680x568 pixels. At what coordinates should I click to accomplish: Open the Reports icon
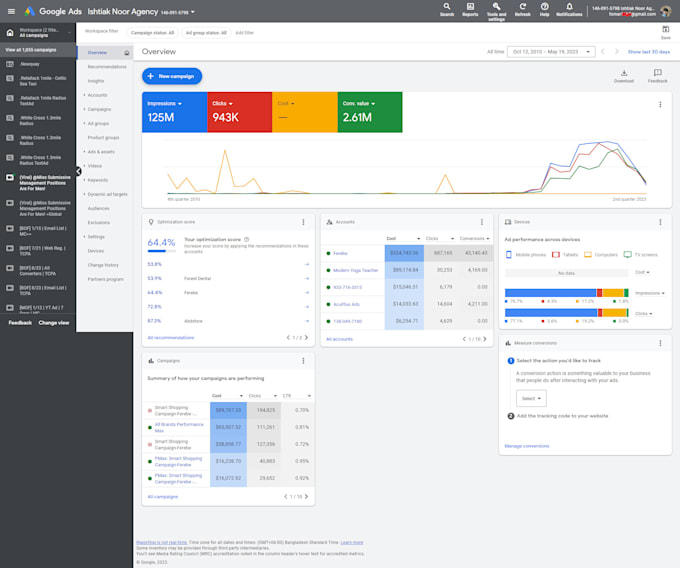[x=470, y=9]
